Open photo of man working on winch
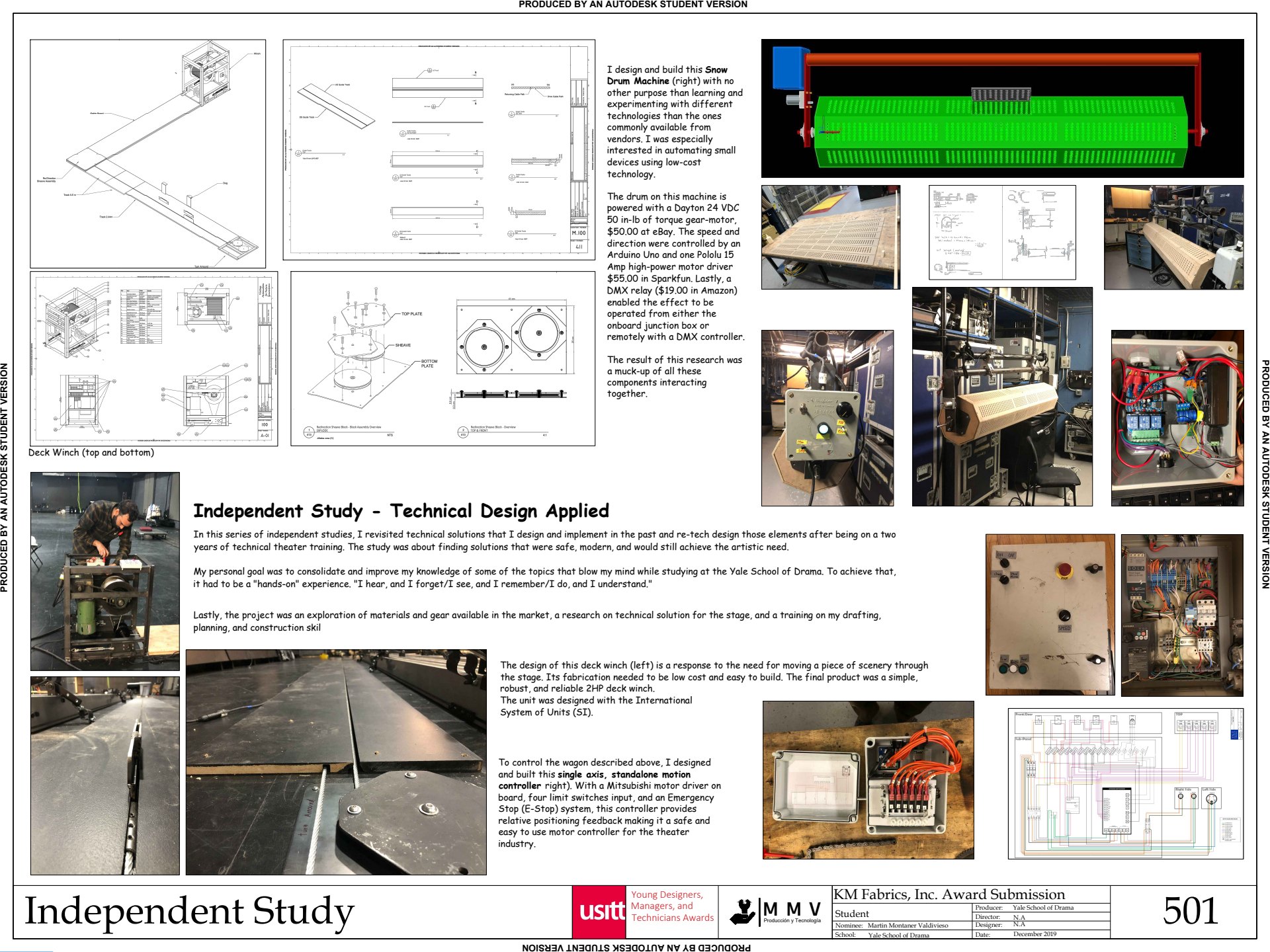The width and height of the screenshot is (1270, 952). pyautogui.click(x=105, y=571)
